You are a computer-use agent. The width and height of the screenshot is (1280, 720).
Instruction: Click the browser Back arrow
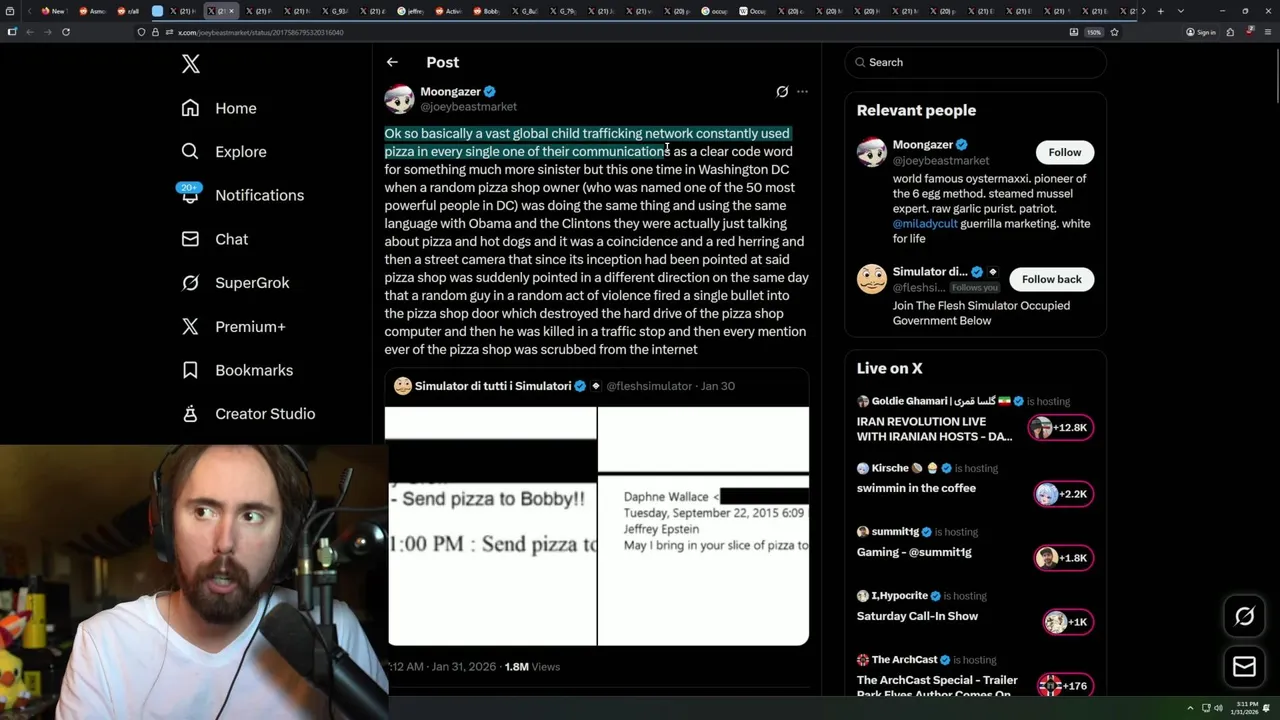[x=29, y=32]
